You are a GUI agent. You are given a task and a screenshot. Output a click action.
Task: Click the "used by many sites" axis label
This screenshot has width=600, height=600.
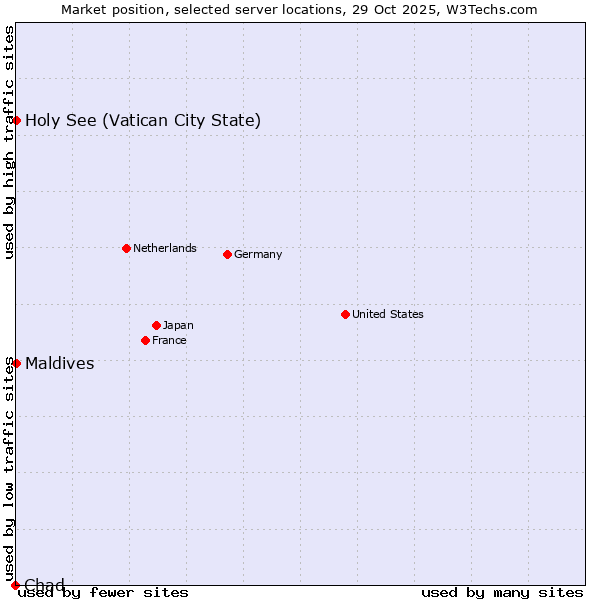point(502,592)
